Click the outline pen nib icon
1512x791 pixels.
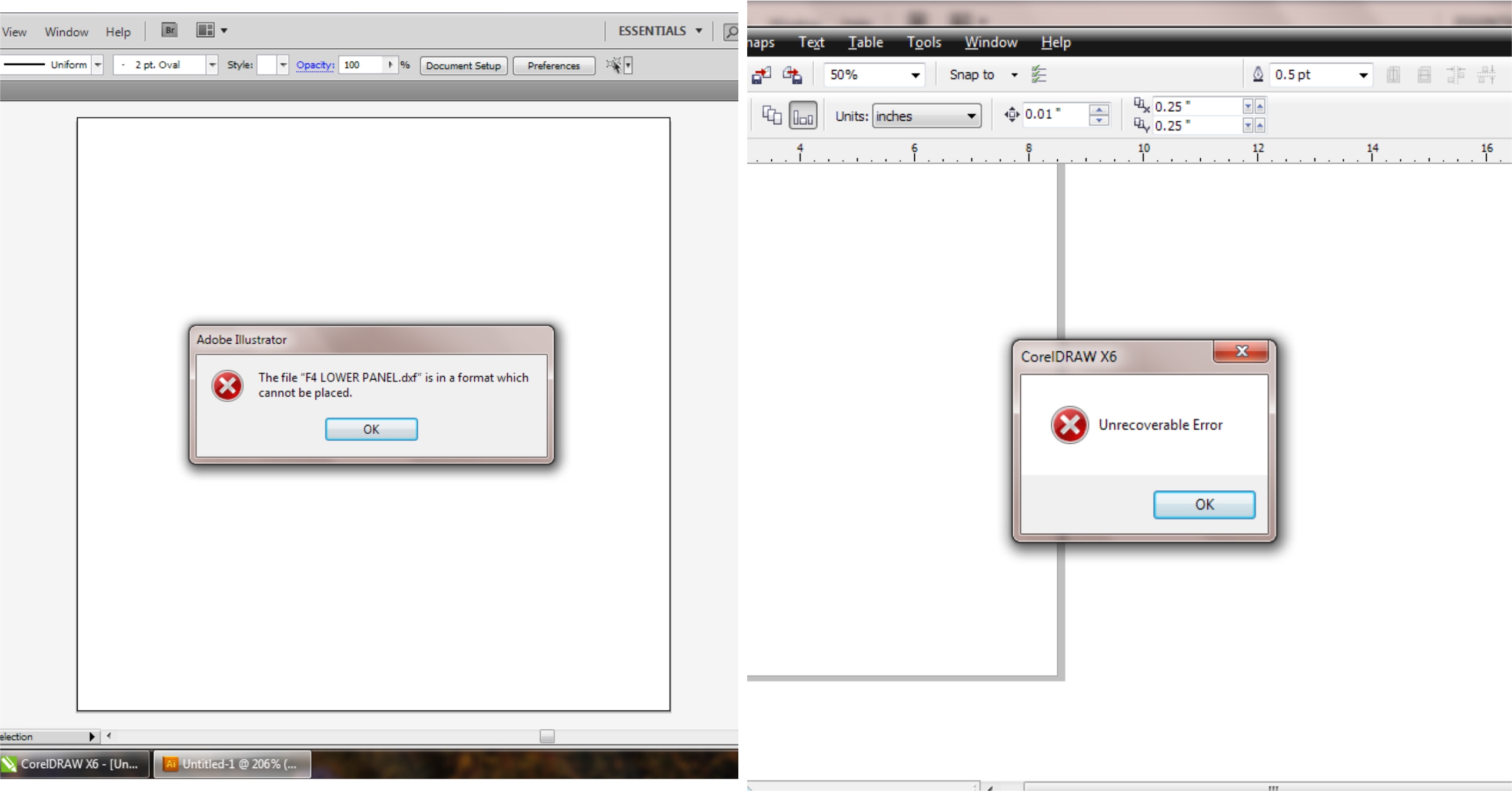pyautogui.click(x=1257, y=75)
